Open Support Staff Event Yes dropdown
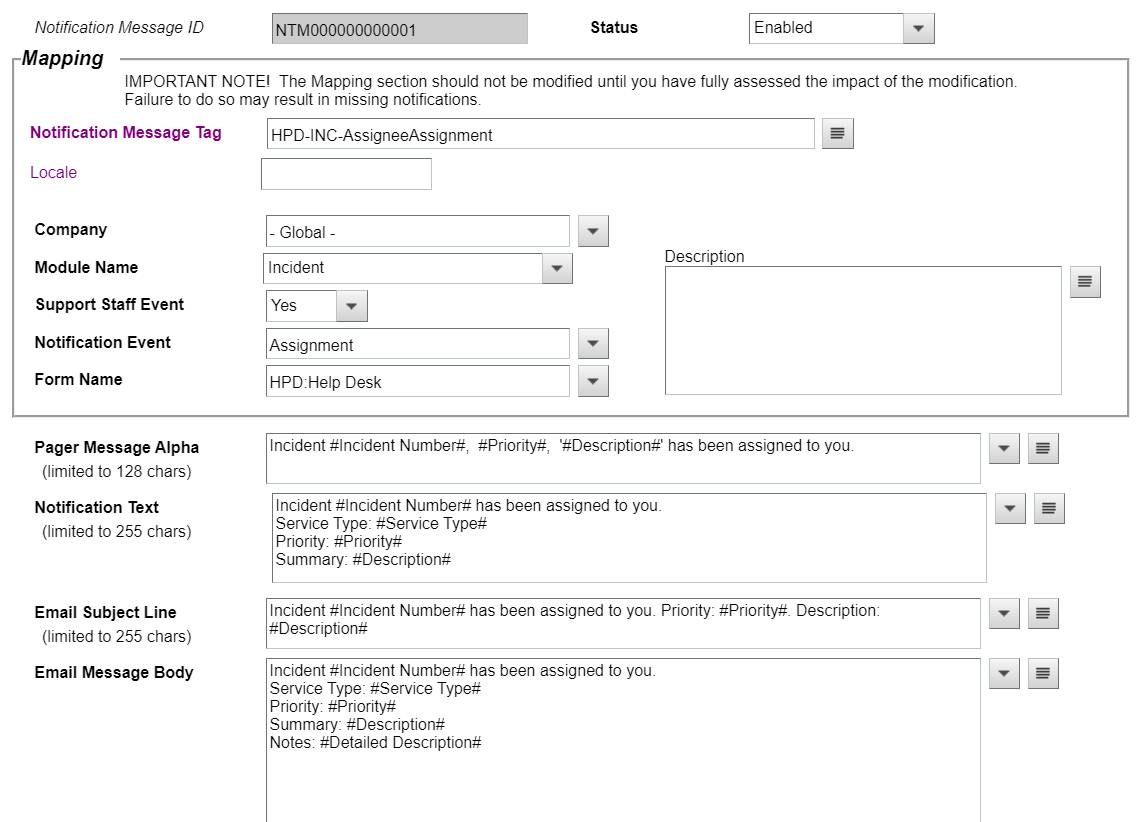This screenshot has width=1136, height=822. [x=352, y=306]
